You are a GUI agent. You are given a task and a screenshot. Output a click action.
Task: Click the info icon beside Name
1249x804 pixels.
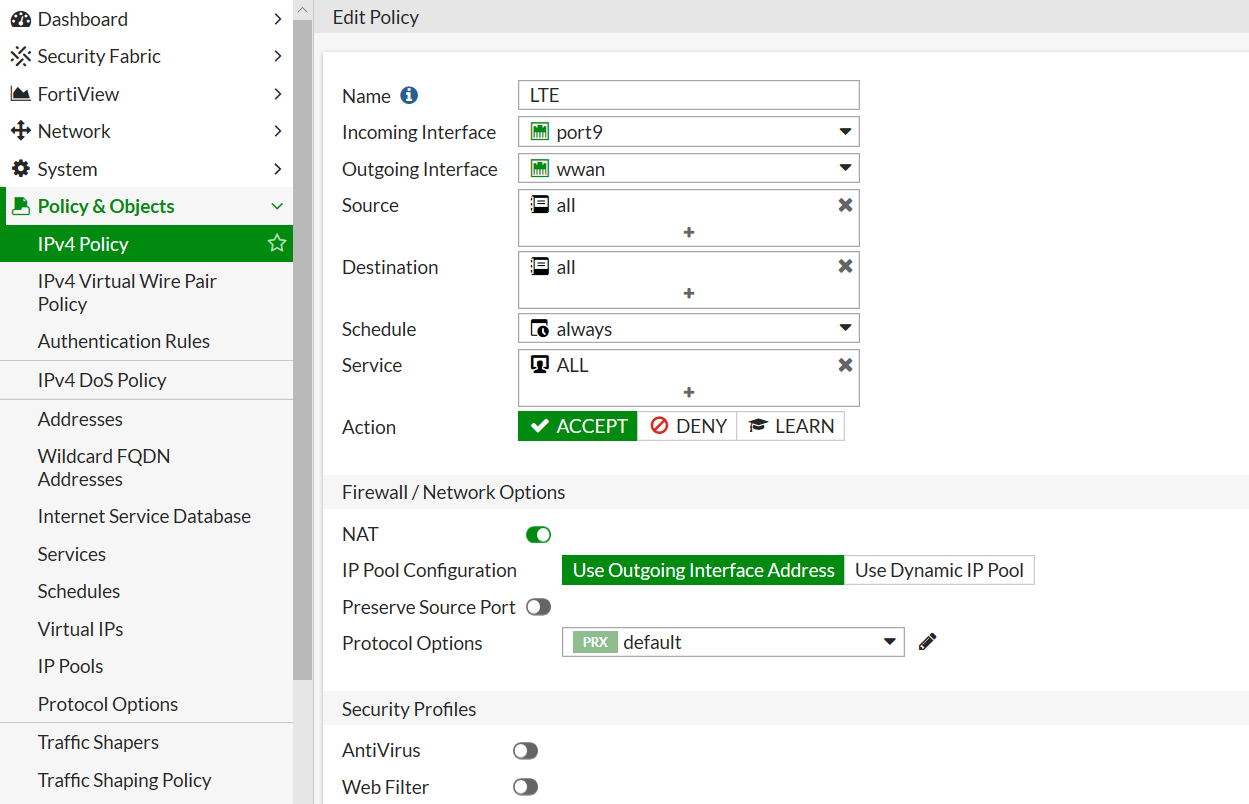408,96
